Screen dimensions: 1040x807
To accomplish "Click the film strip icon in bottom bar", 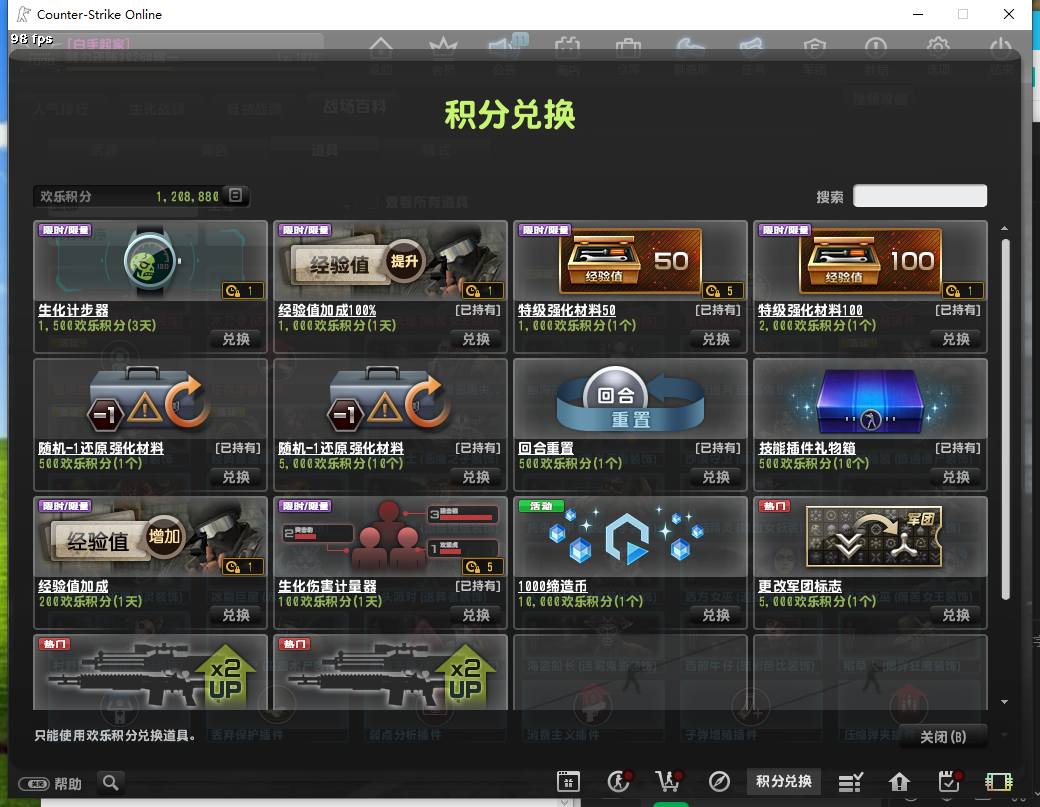I will tap(999, 782).
